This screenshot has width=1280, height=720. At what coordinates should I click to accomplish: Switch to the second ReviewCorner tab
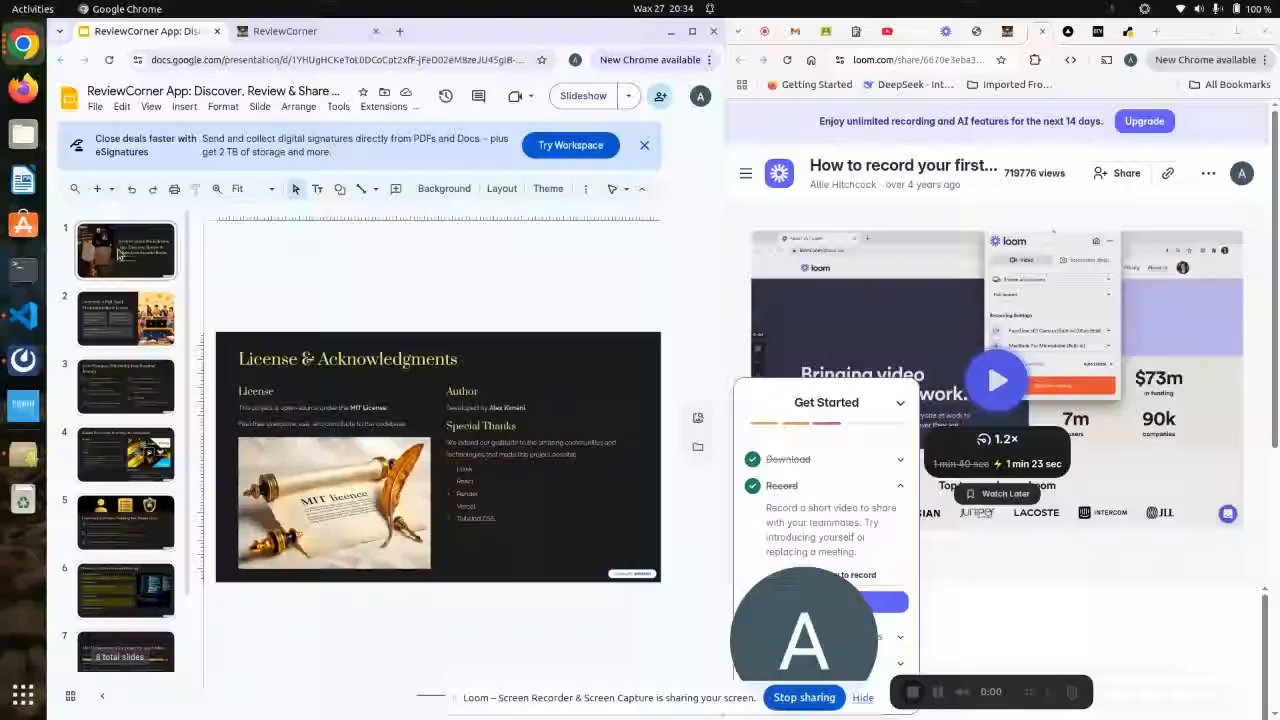[x=307, y=31]
